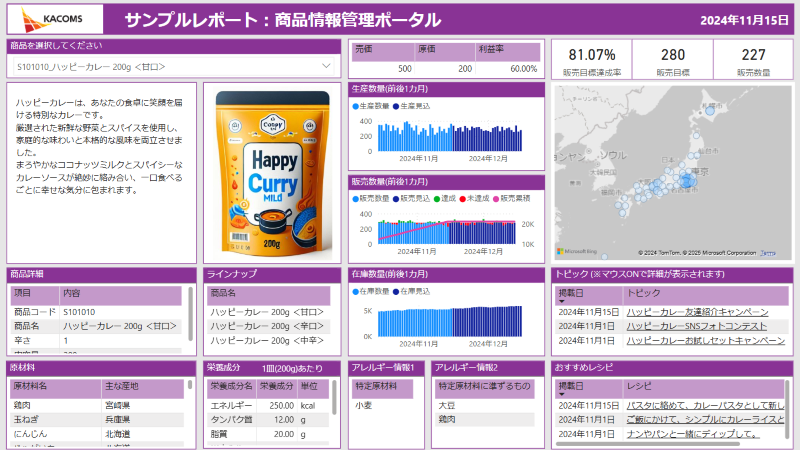
Task: Click the 辛さ detail row
Action: coord(96,340)
